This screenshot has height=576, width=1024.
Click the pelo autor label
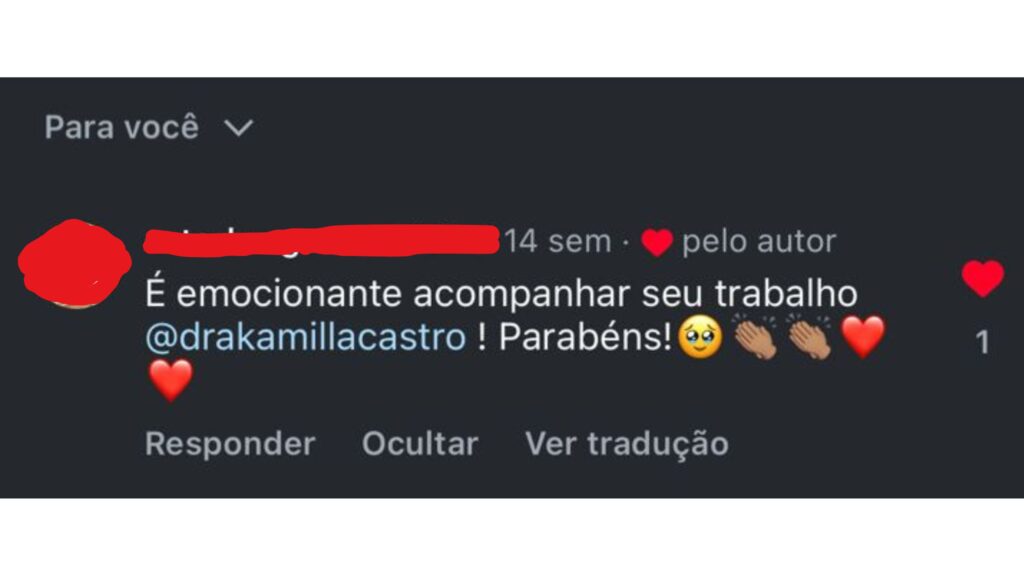pos(759,242)
